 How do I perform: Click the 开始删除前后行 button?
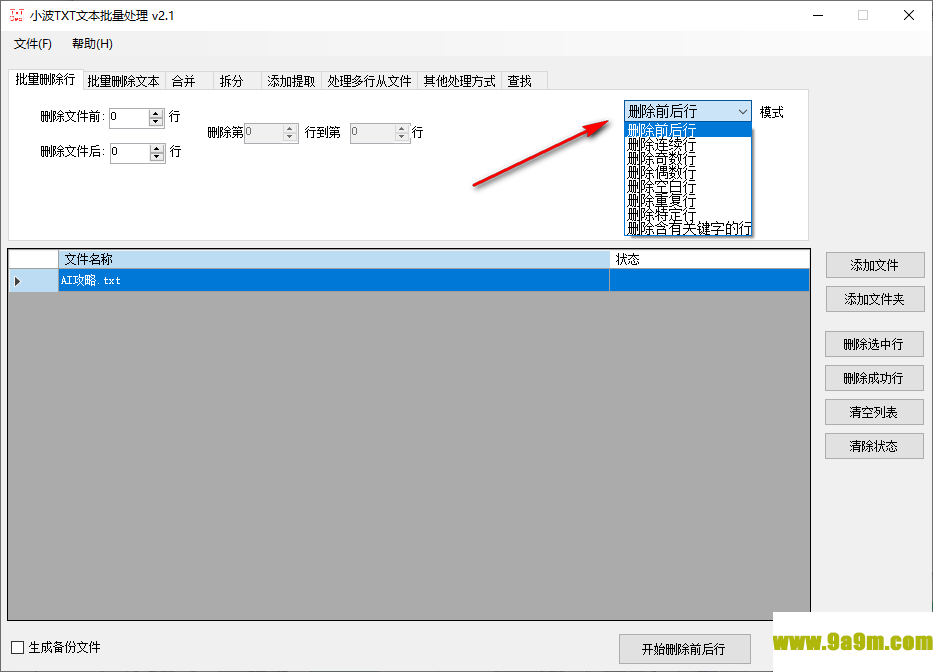point(684,649)
